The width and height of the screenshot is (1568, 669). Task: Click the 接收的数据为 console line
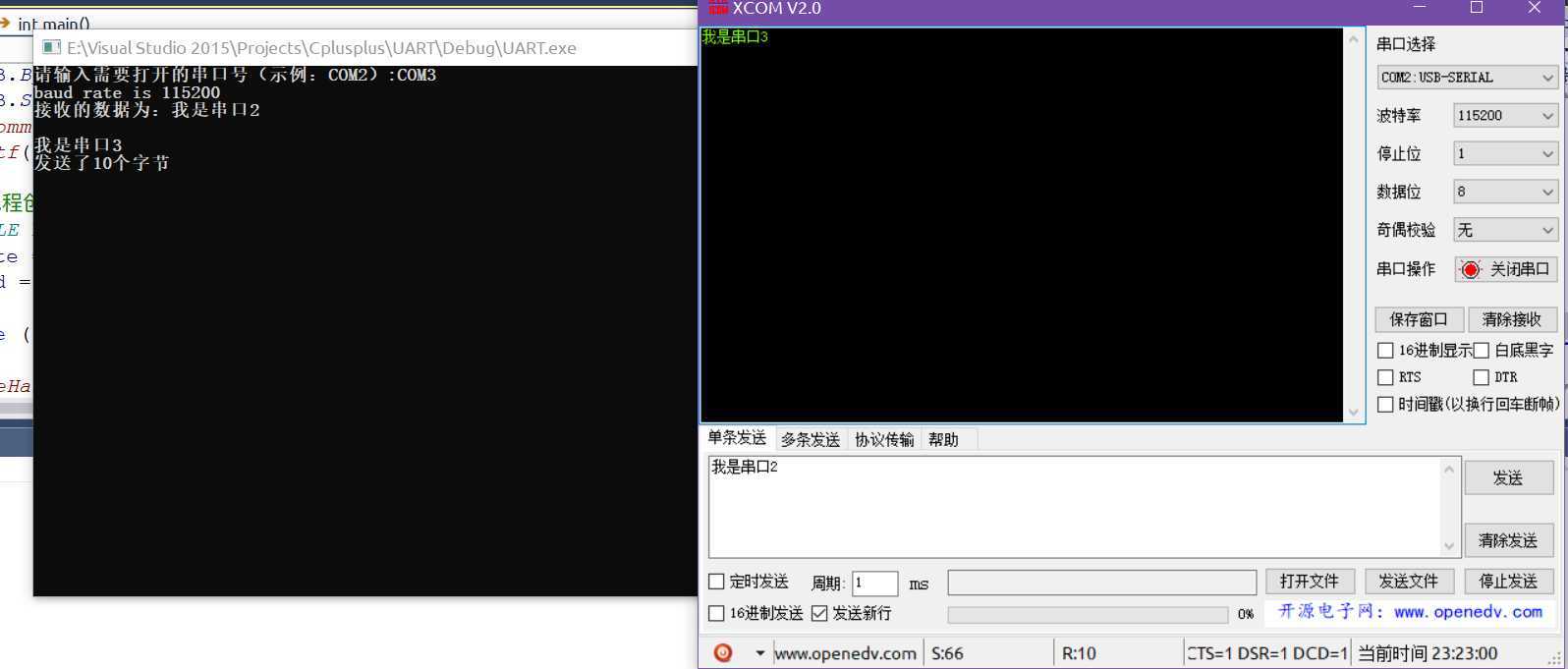[x=147, y=110]
